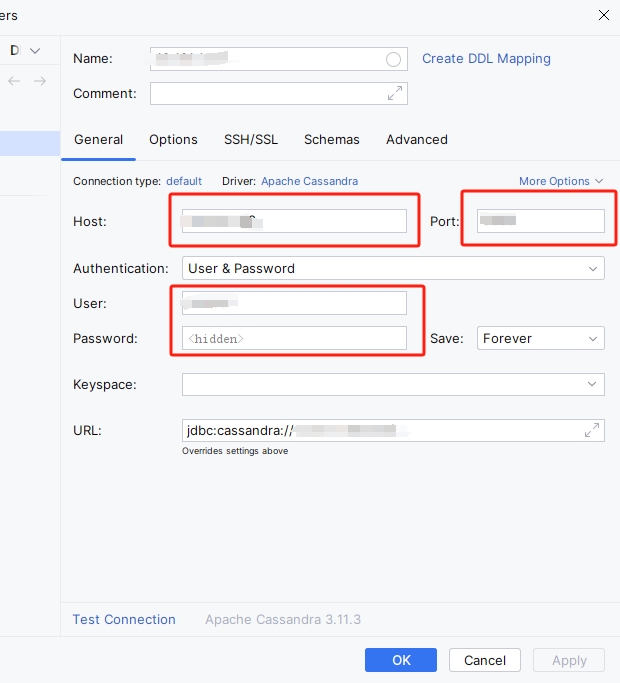Expand the More Options menu
The height and width of the screenshot is (683, 620).
coord(561,181)
